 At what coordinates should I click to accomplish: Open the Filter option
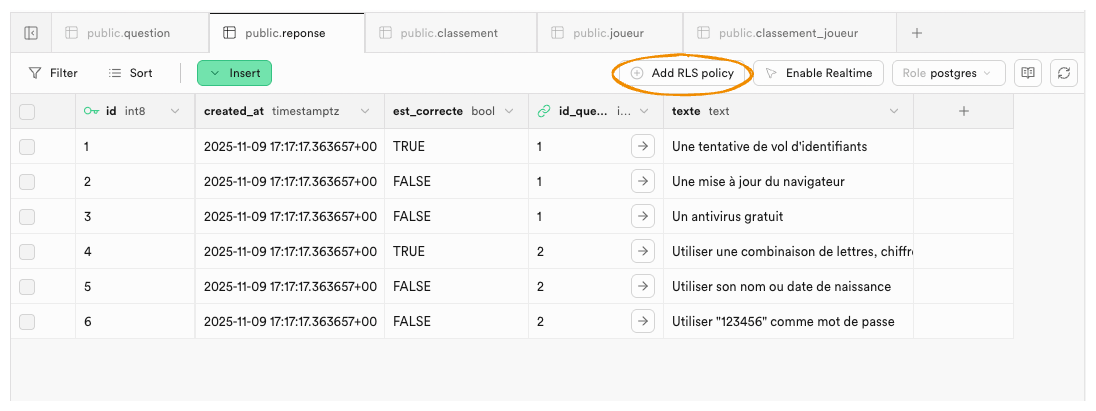[x=53, y=73]
